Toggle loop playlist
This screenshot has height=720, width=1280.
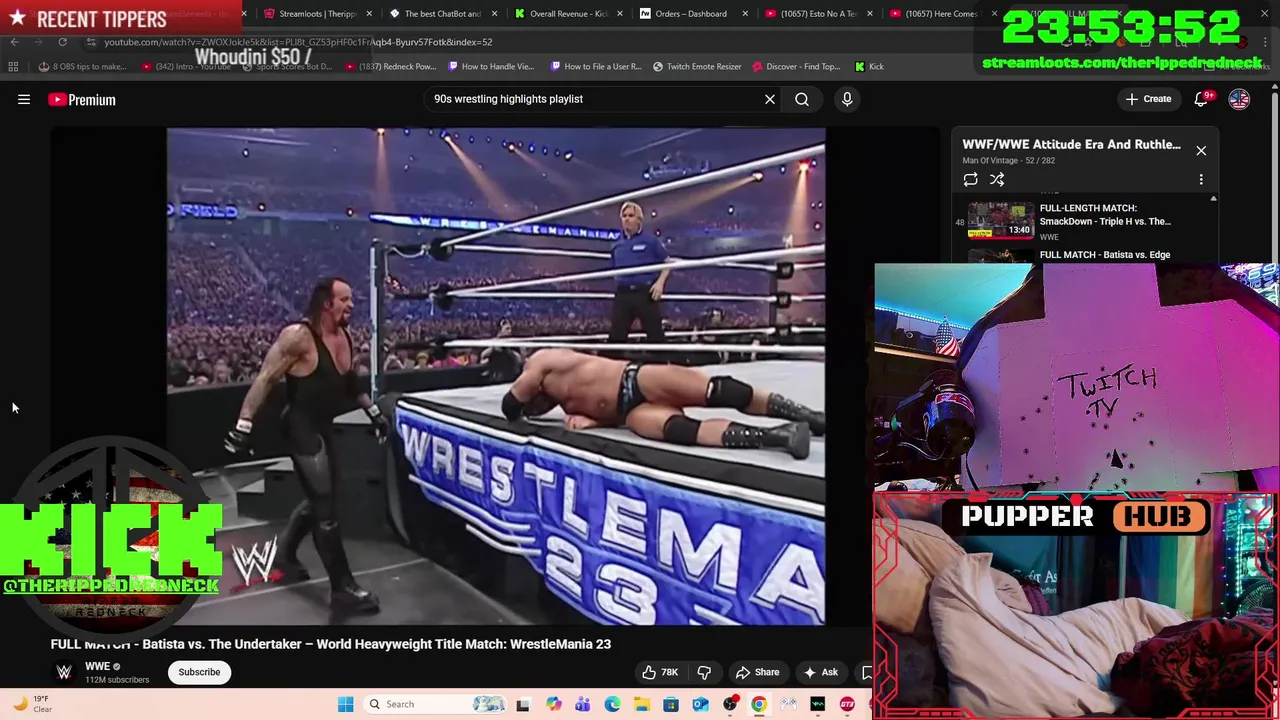tap(970, 180)
